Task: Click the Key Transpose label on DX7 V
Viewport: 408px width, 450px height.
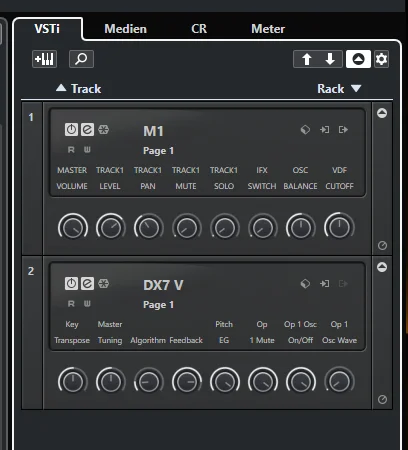Action: pos(72,332)
